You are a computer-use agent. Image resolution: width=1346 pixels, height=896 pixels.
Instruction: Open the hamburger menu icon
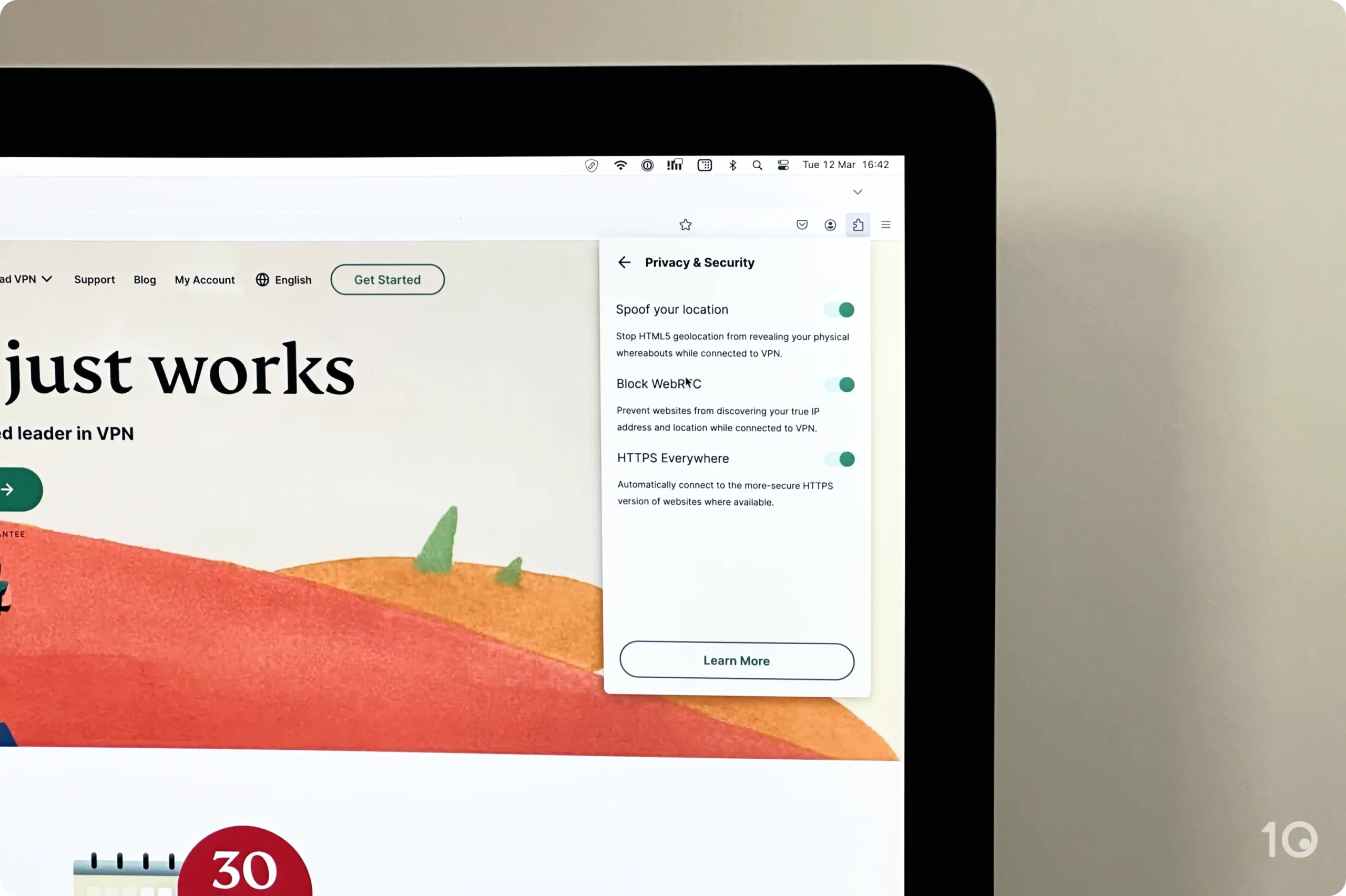[885, 225]
